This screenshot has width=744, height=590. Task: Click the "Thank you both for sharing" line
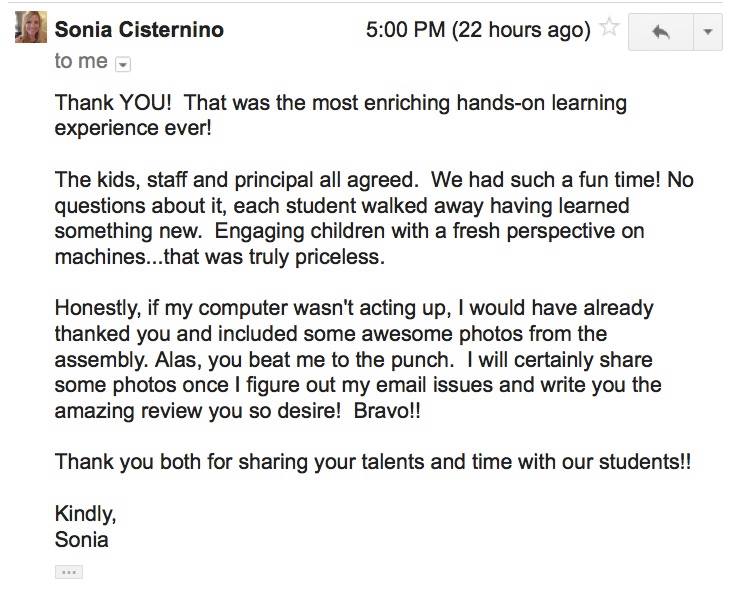[372, 462]
